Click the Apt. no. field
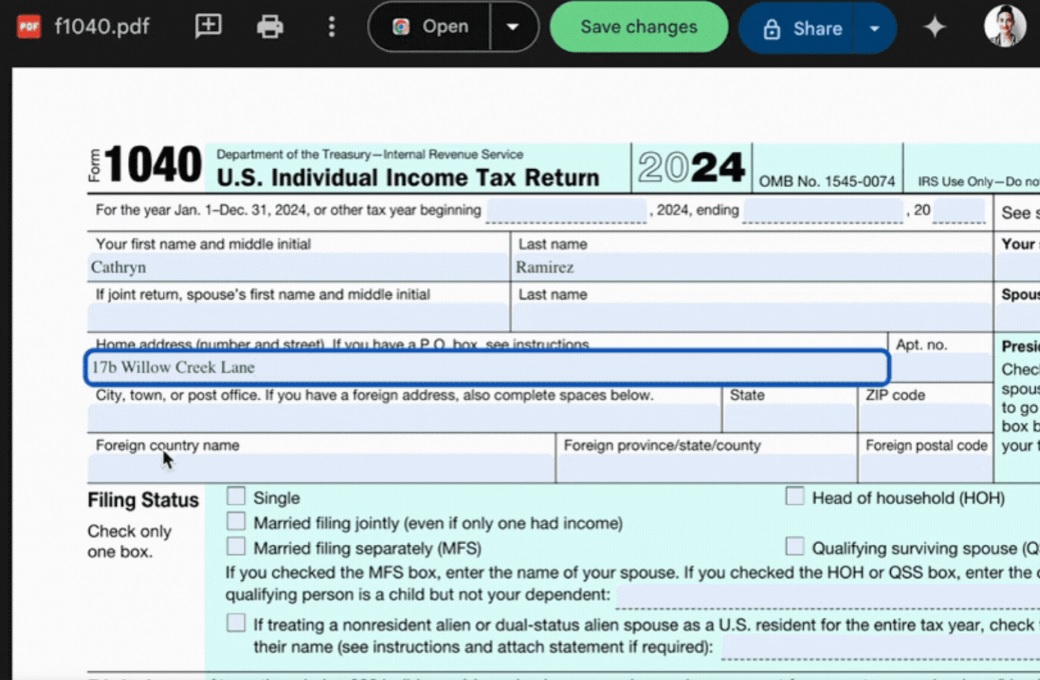The height and width of the screenshot is (680, 1040). tap(942, 368)
